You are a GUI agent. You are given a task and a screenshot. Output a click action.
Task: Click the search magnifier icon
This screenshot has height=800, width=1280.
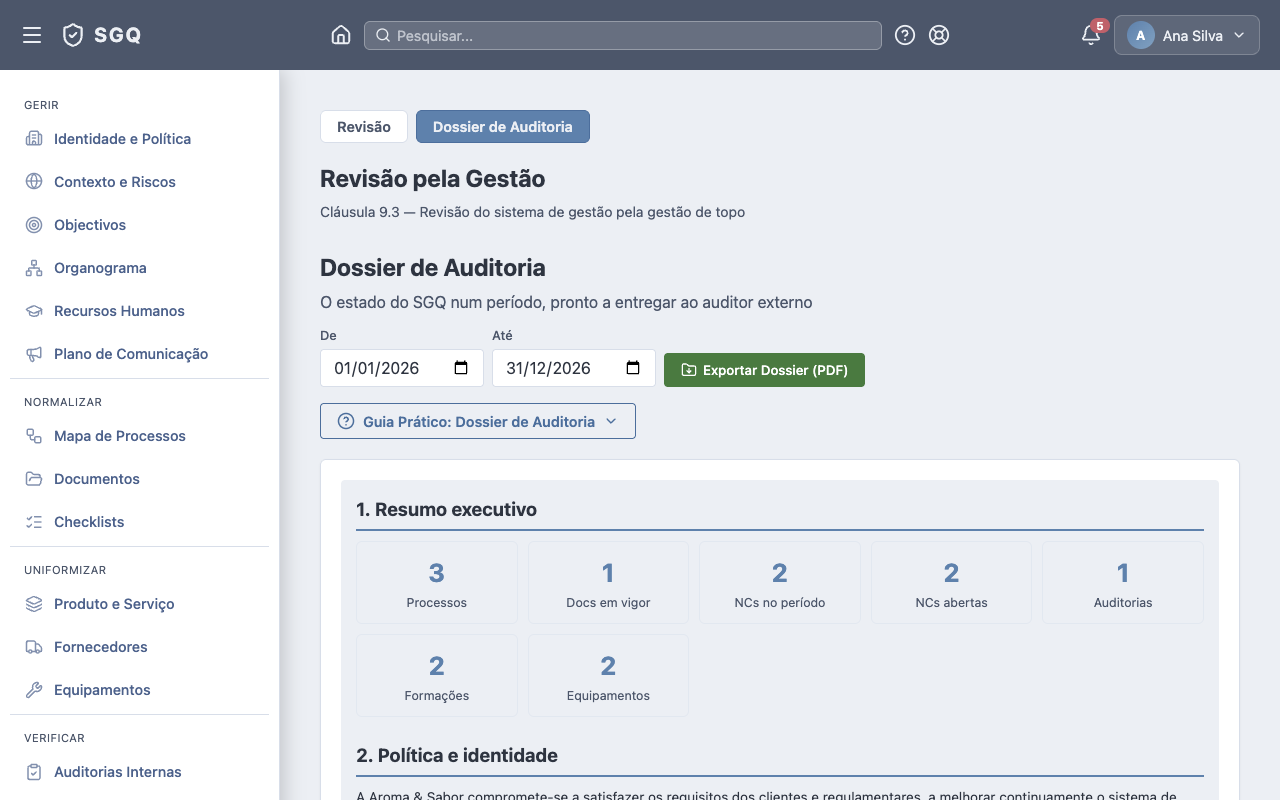point(382,35)
